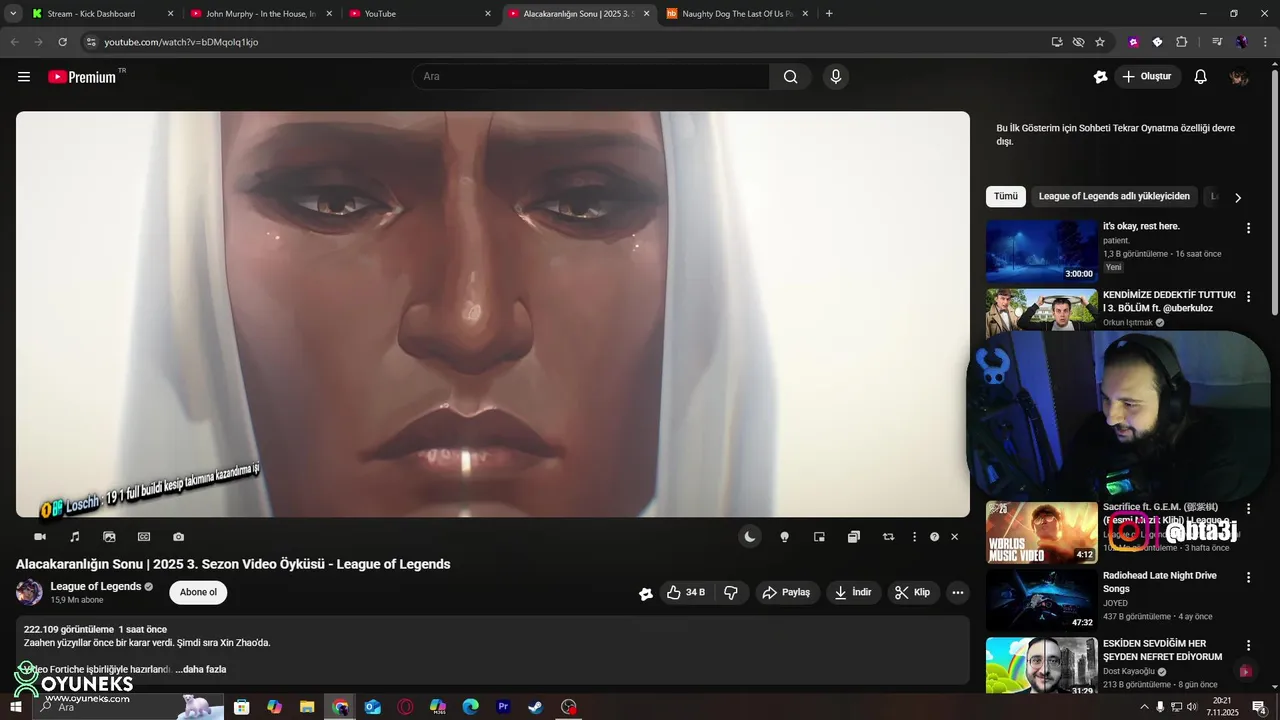
Task: Switch to Stream - Kick Dashboard tab
Action: coord(102,14)
